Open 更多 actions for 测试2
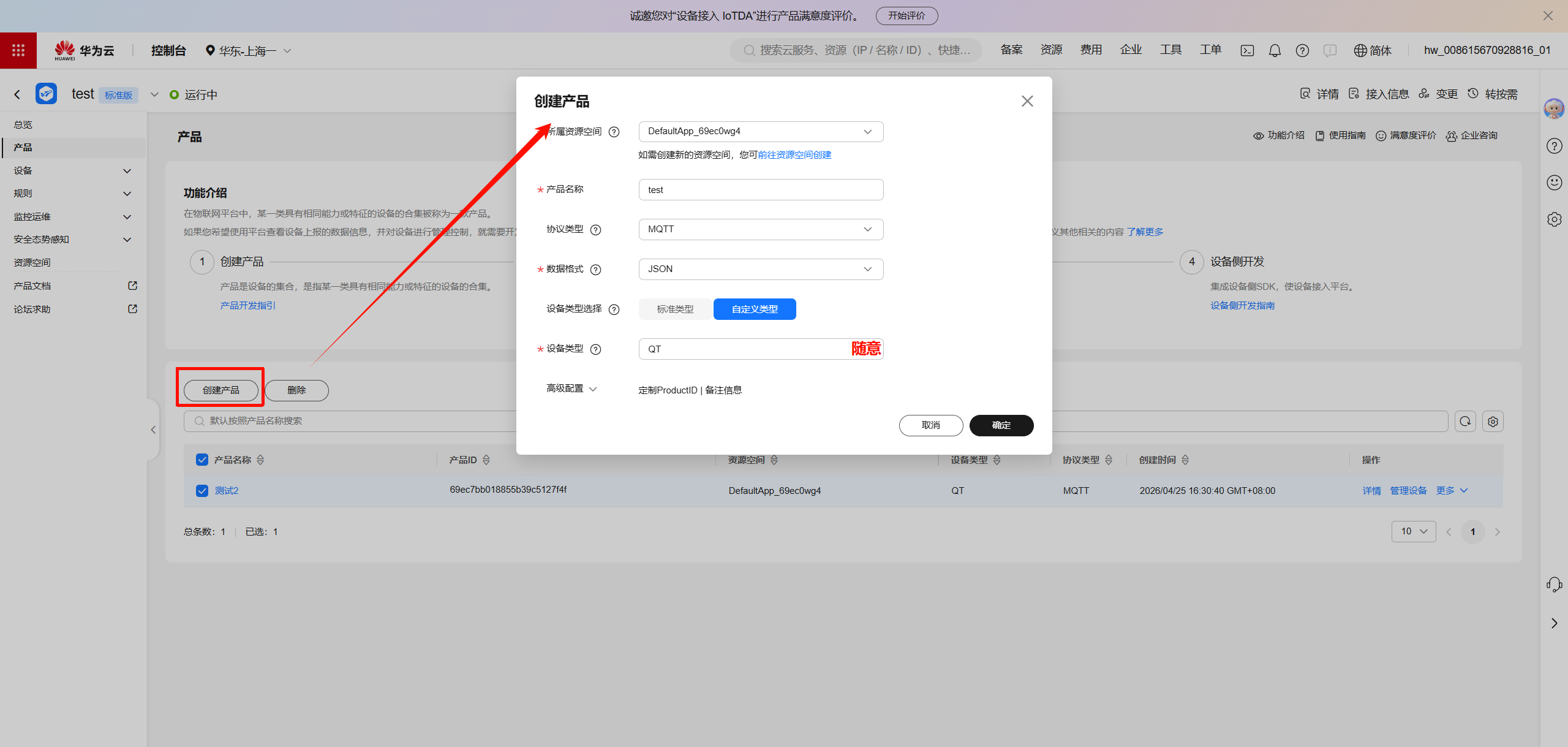Image resolution: width=1568 pixels, height=747 pixels. pyautogui.click(x=1452, y=490)
